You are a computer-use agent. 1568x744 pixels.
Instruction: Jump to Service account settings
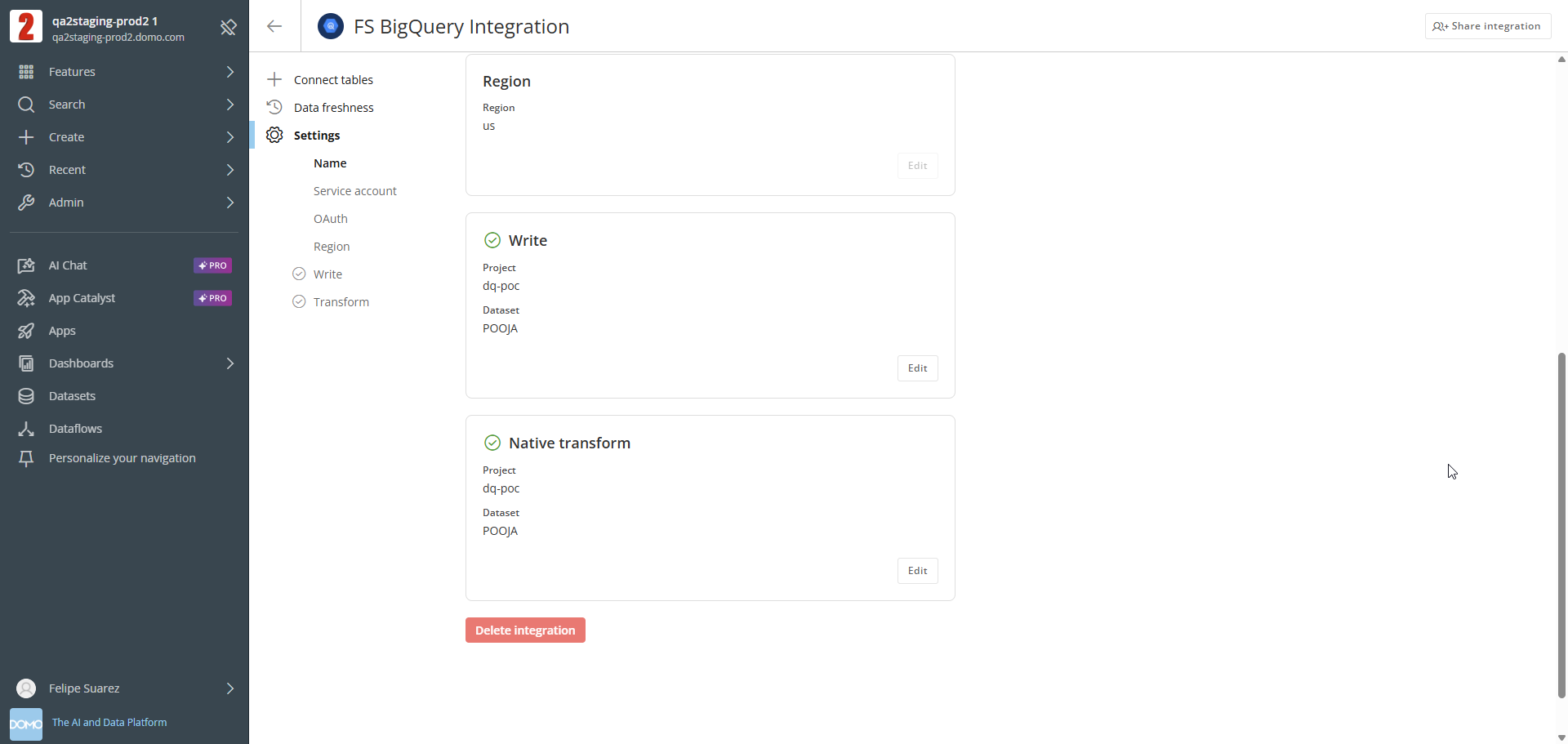click(355, 190)
